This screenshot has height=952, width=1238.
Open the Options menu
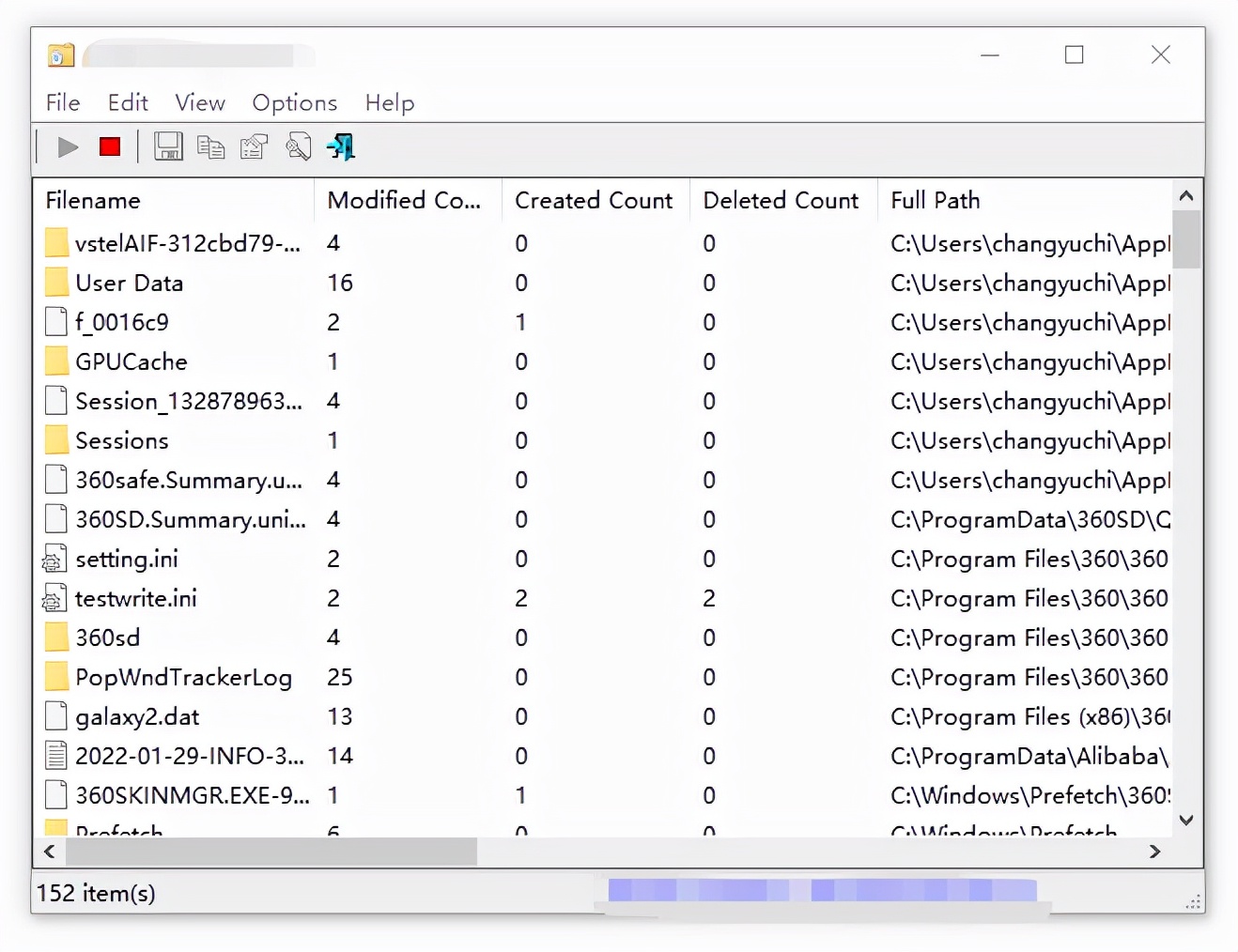point(294,102)
